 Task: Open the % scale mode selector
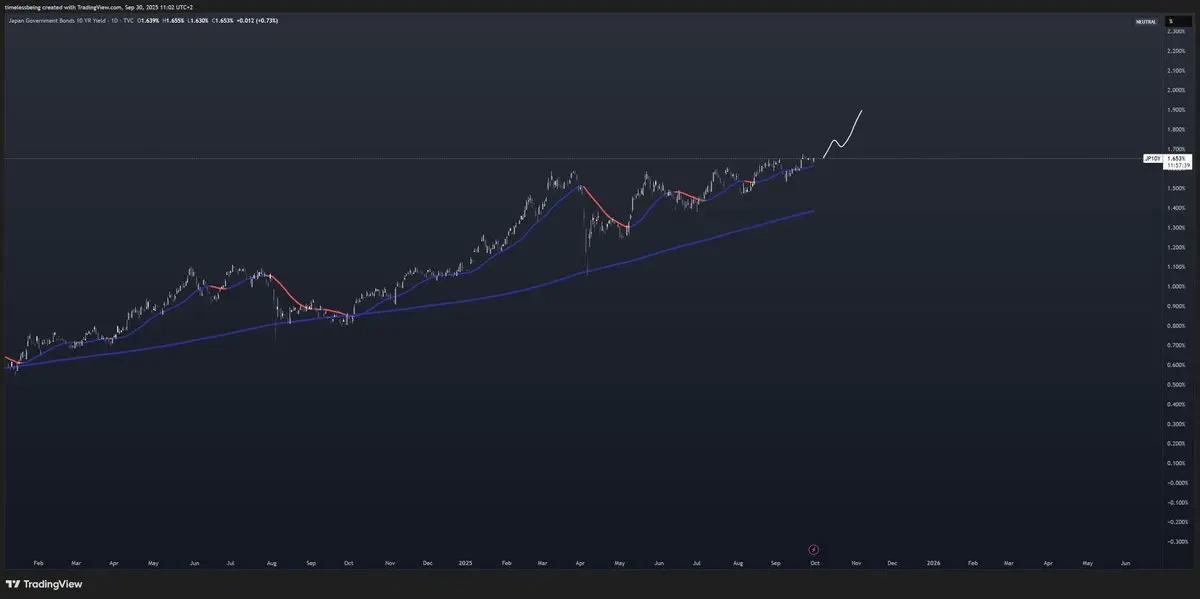coord(1178,21)
